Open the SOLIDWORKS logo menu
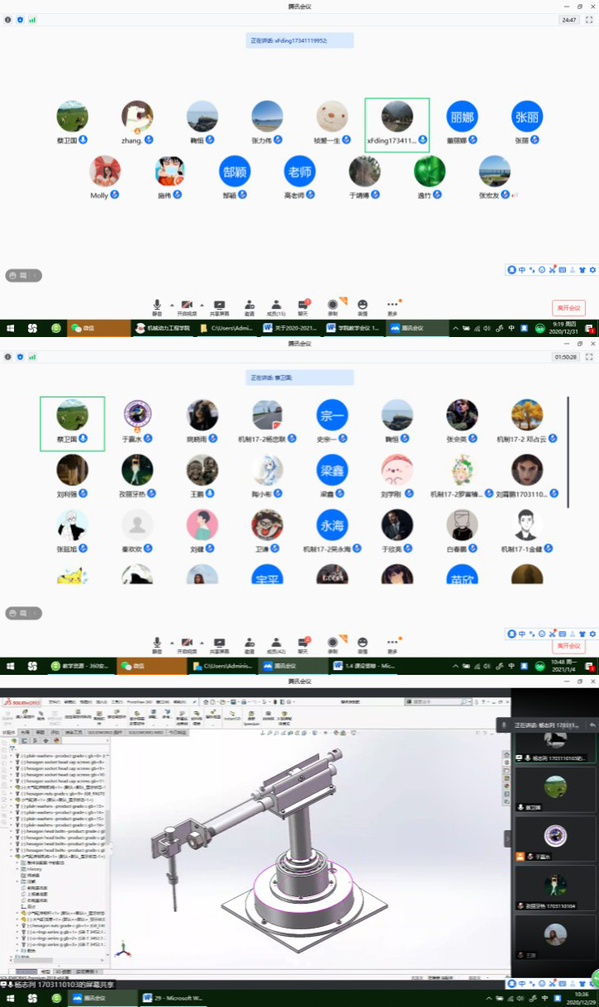 [x=22, y=703]
